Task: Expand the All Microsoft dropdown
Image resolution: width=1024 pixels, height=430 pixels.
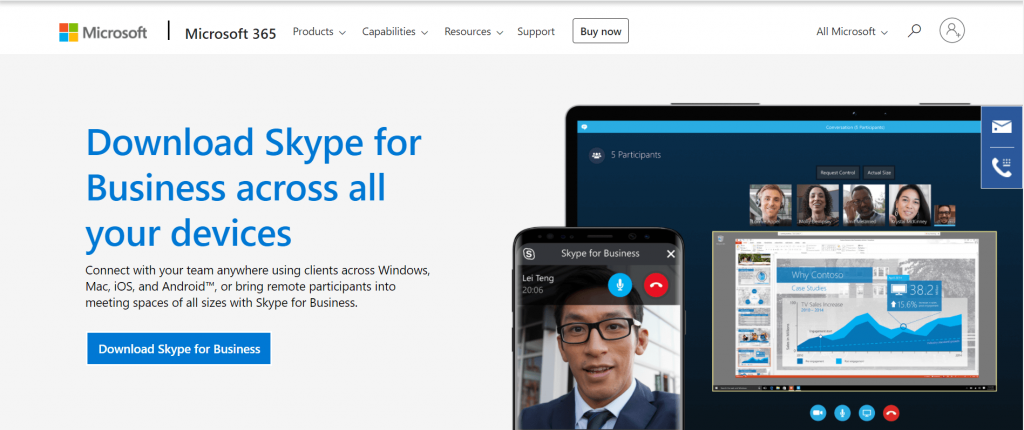Action: (x=852, y=31)
